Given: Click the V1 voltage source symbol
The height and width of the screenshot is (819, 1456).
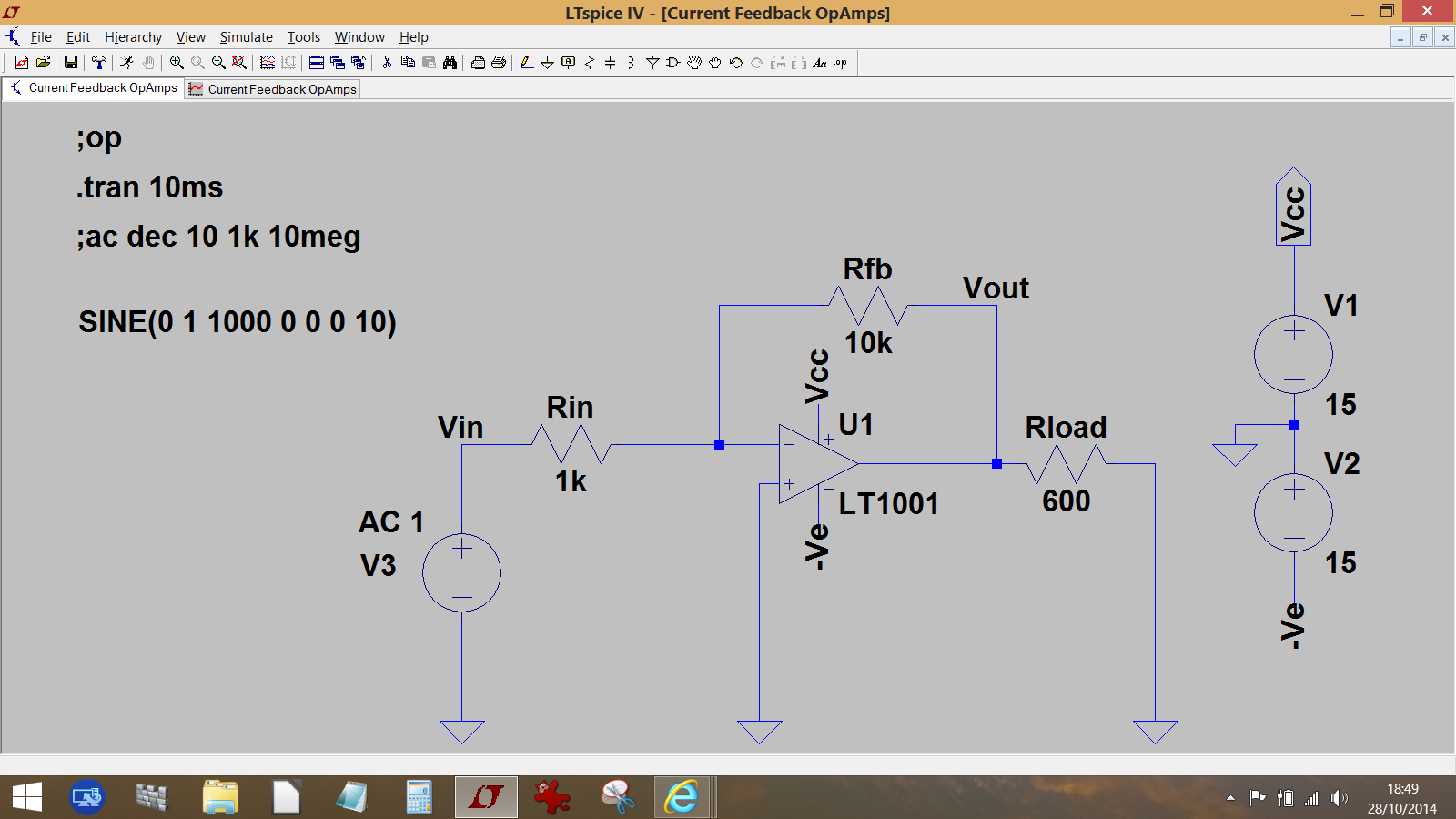Looking at the screenshot, I should pos(1293,355).
